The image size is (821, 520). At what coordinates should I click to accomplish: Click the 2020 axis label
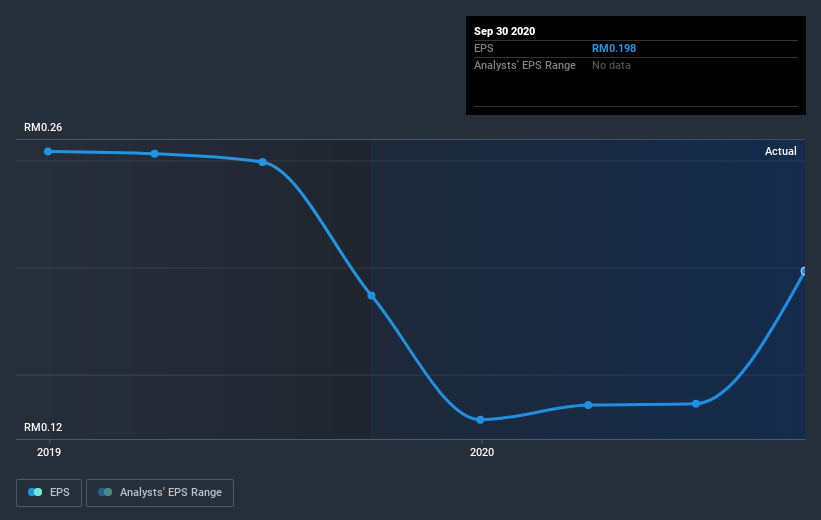click(x=482, y=452)
